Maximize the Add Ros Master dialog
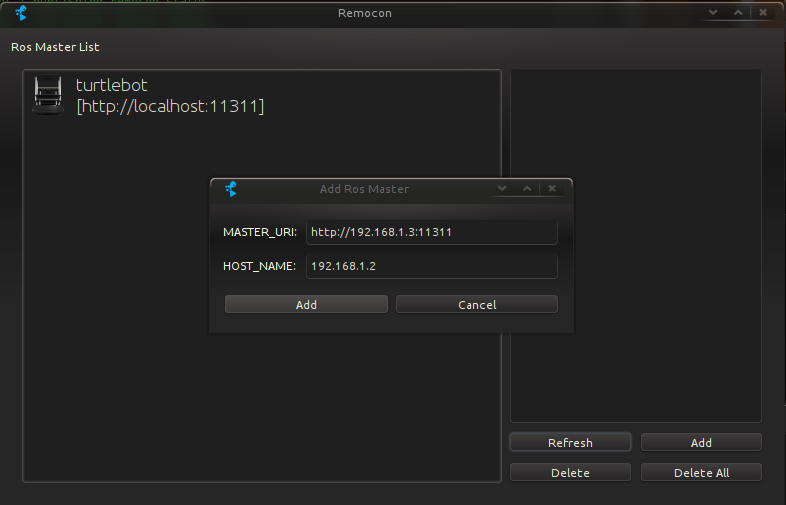786x505 pixels. pyautogui.click(x=528, y=188)
